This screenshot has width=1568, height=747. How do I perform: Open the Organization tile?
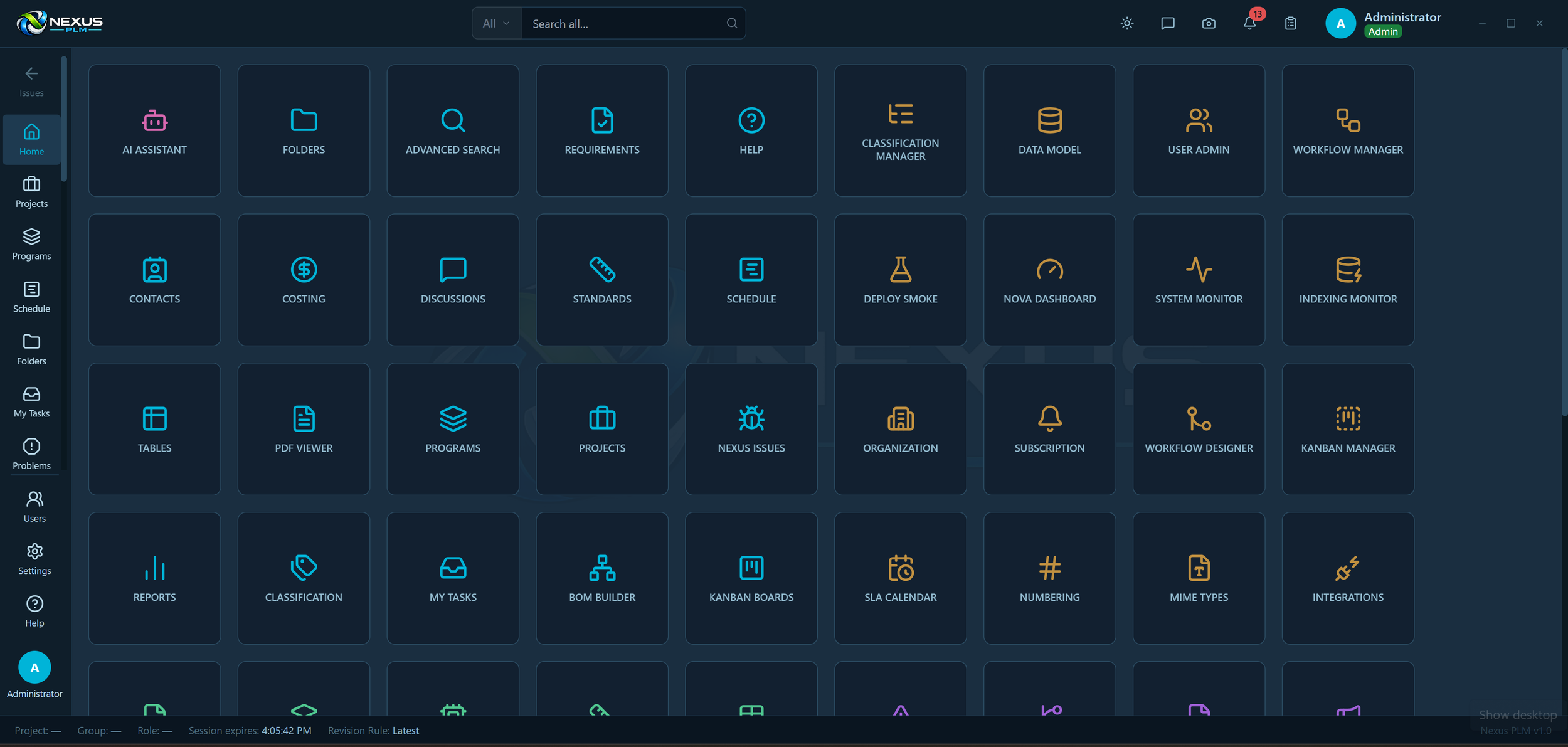click(x=901, y=429)
